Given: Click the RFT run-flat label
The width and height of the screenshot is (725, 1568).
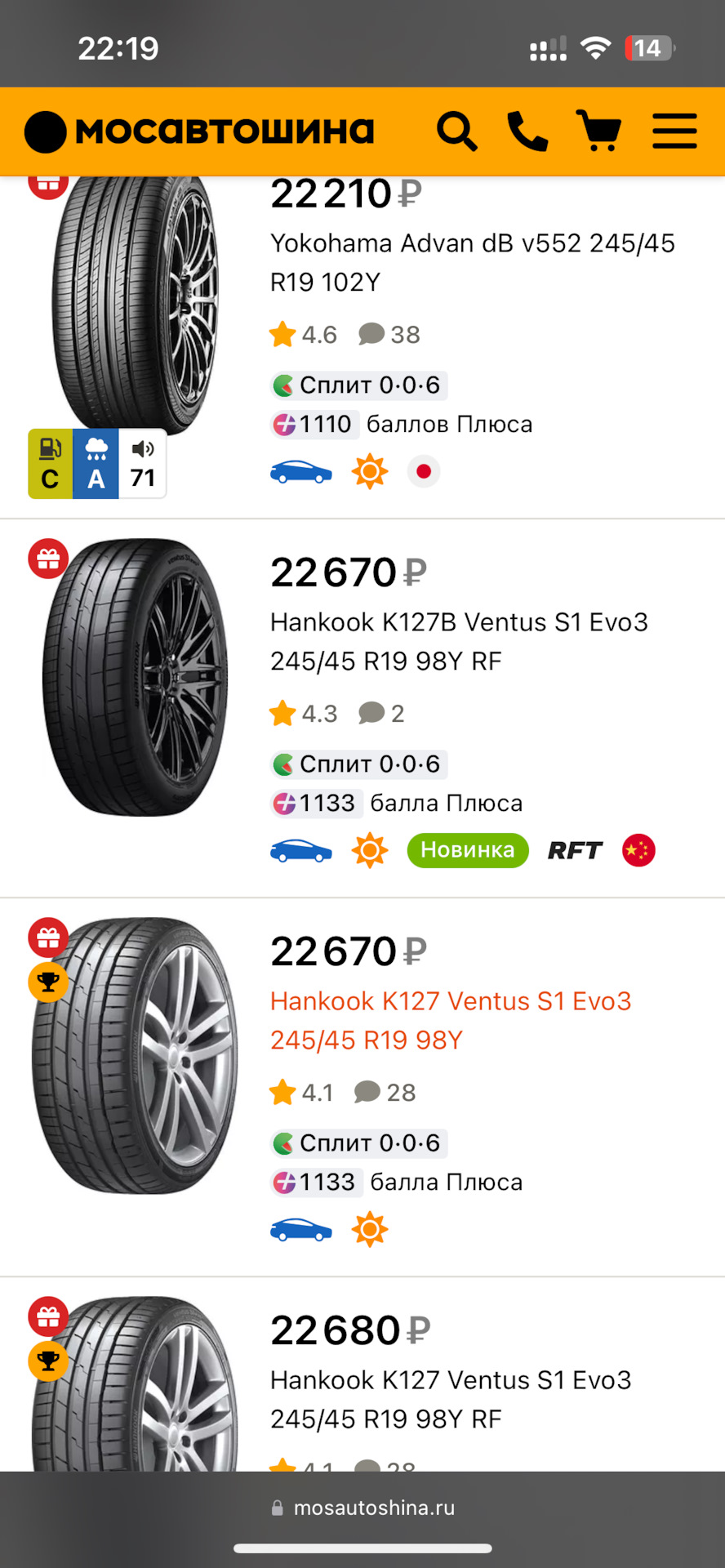Looking at the screenshot, I should [x=575, y=851].
